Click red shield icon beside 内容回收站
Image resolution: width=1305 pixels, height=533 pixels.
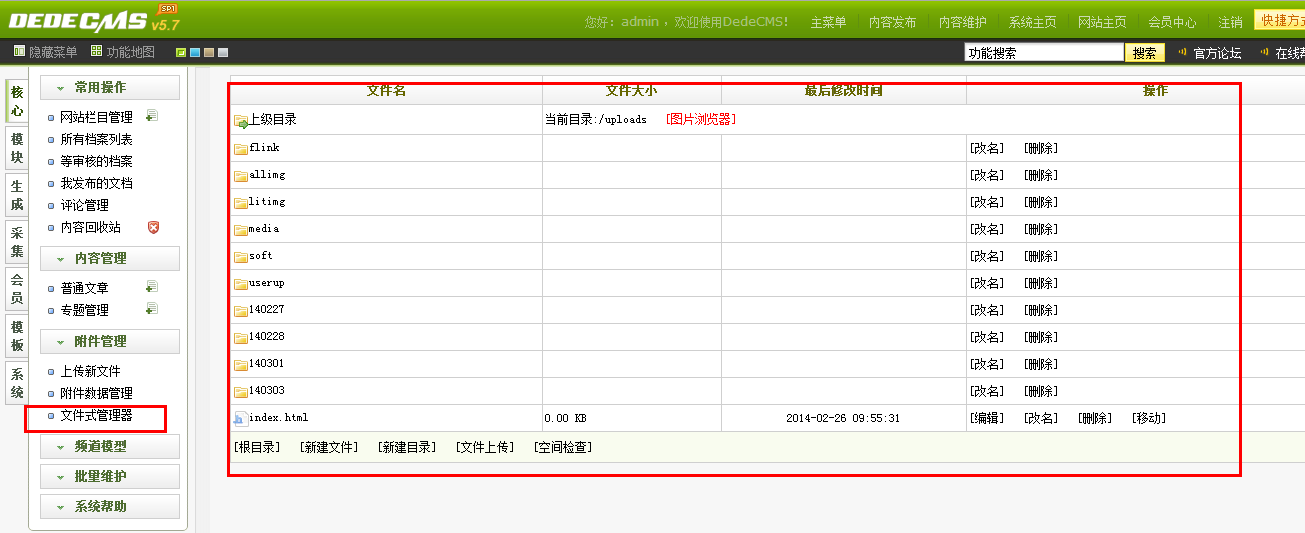tap(153, 227)
